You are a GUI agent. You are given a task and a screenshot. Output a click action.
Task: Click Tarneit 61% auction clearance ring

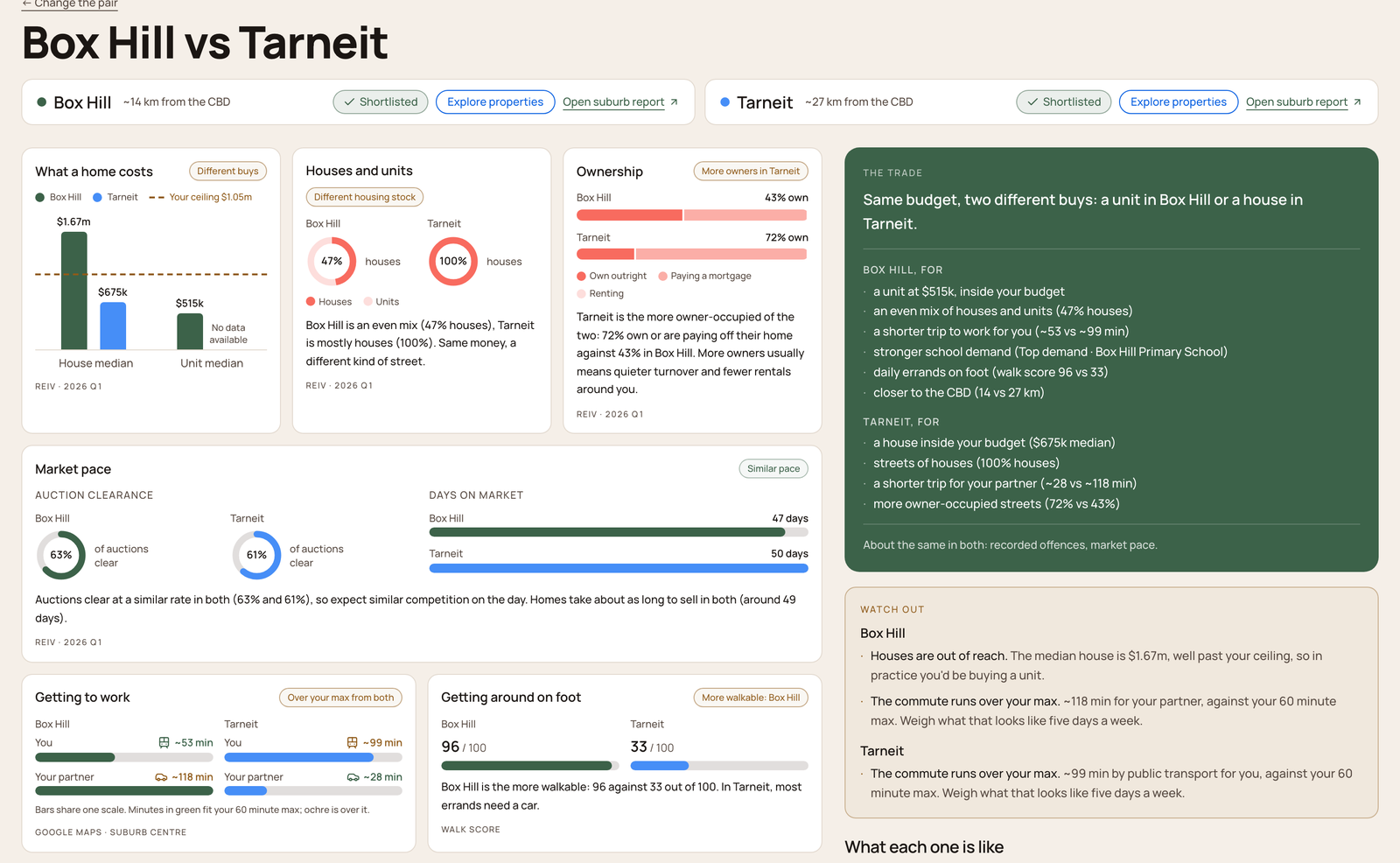click(x=256, y=555)
